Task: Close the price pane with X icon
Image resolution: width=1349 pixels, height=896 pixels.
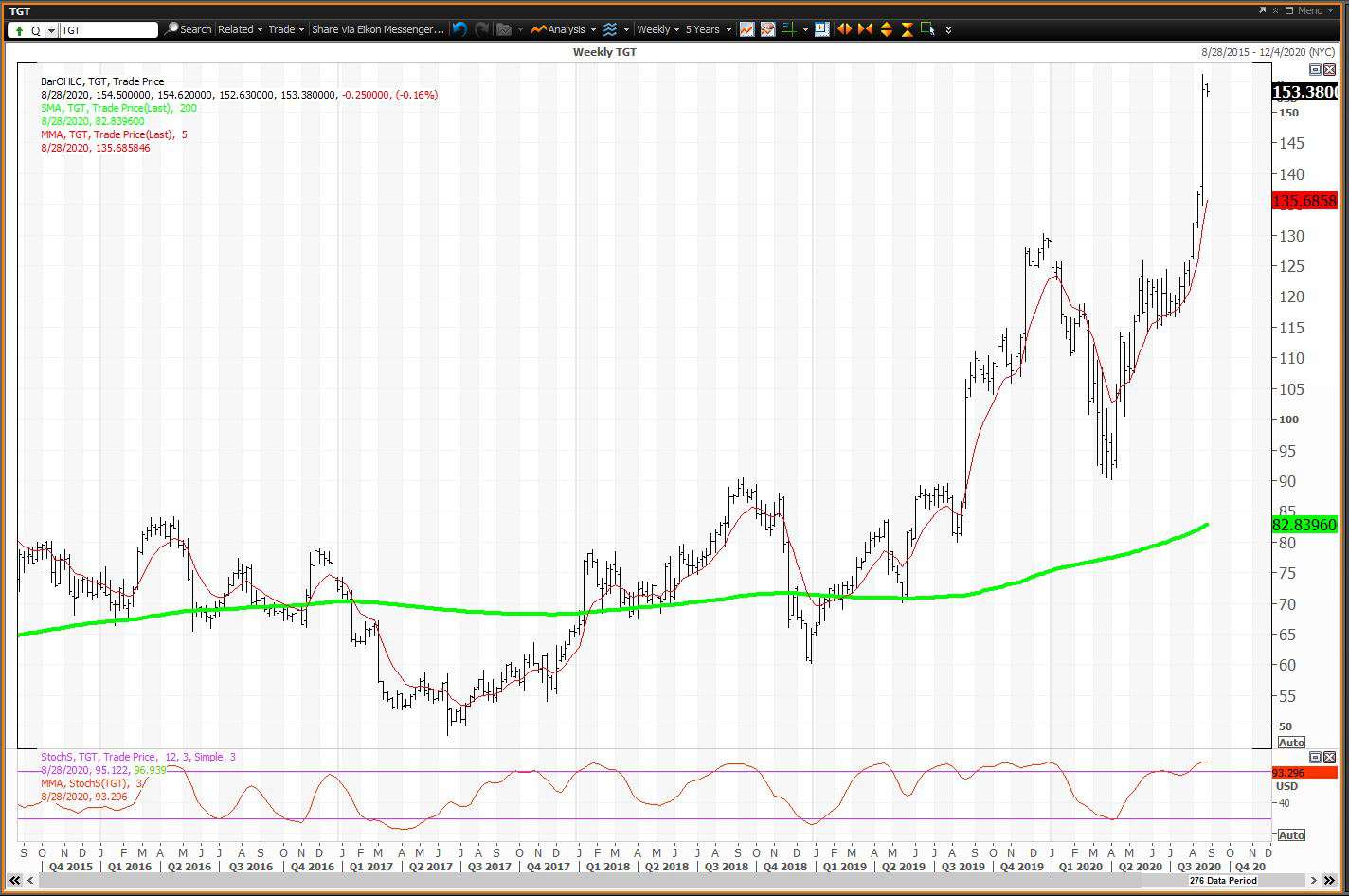Action: (1327, 70)
